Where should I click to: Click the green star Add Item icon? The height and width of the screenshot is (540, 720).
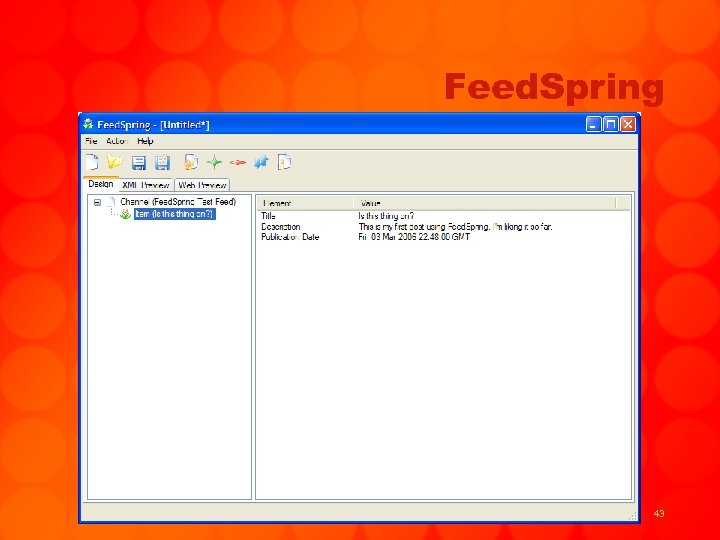point(214,162)
